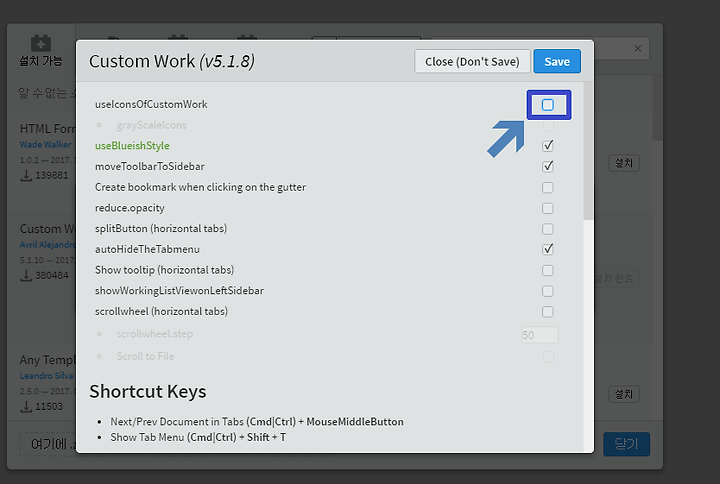Click the 닫기 button in Extension Manager
The image size is (720, 484).
(x=626, y=444)
